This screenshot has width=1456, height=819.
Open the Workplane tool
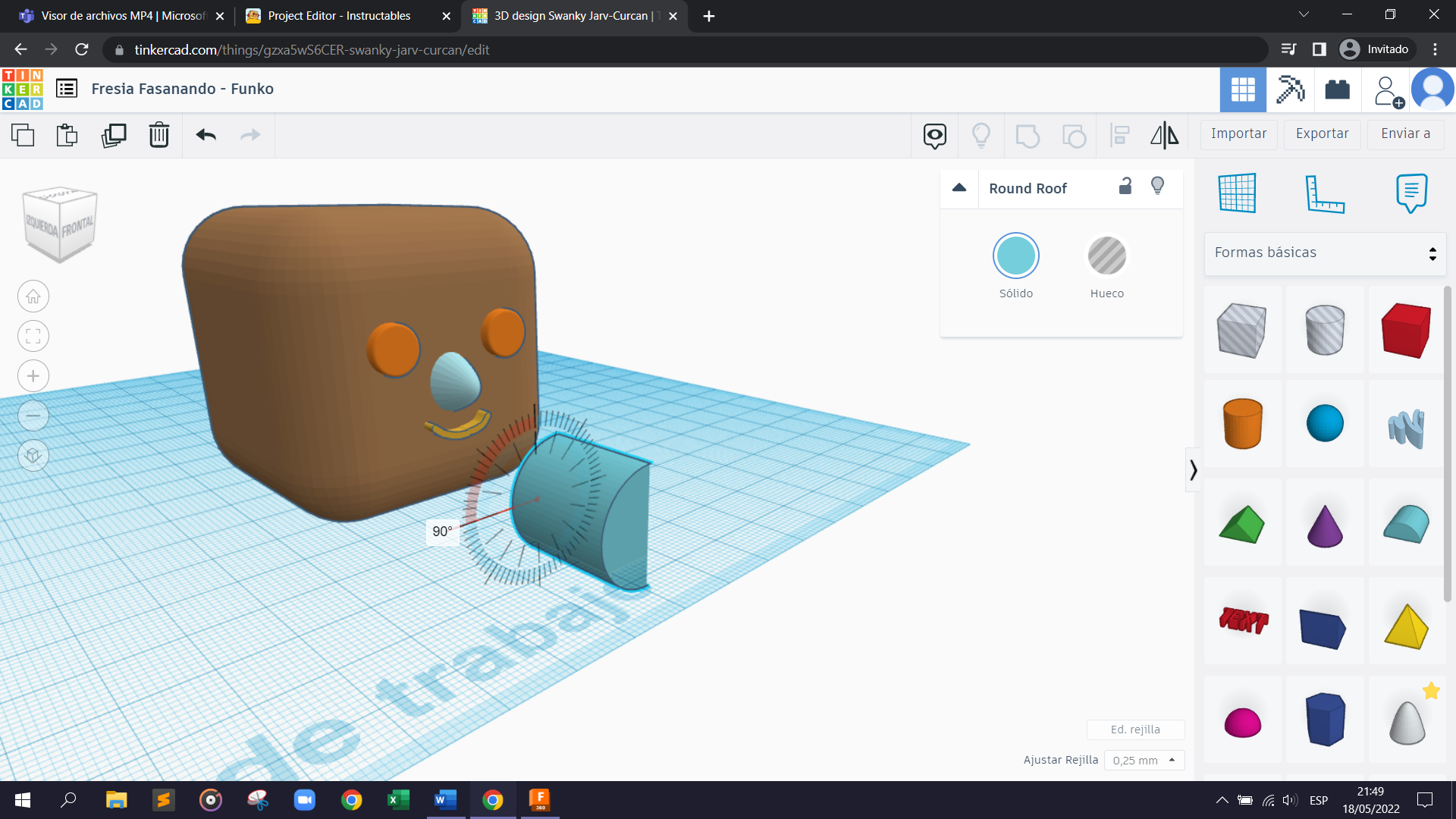click(1237, 193)
